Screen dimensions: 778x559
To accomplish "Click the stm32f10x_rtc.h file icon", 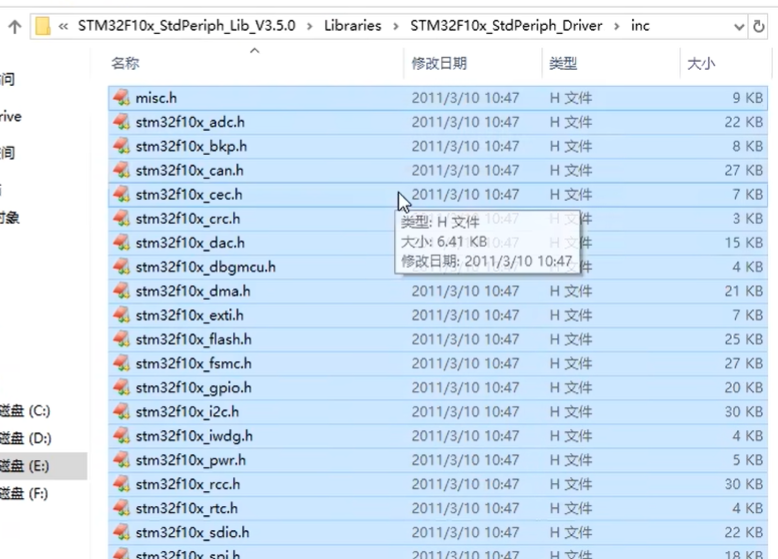I will [x=121, y=508].
